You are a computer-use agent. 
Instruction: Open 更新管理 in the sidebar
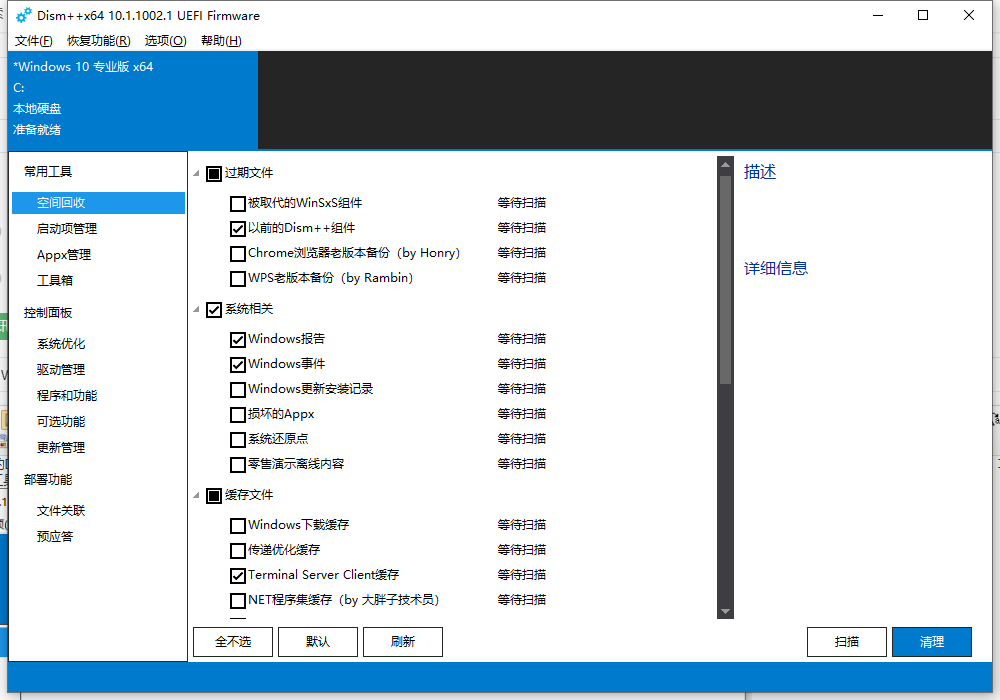pos(61,448)
